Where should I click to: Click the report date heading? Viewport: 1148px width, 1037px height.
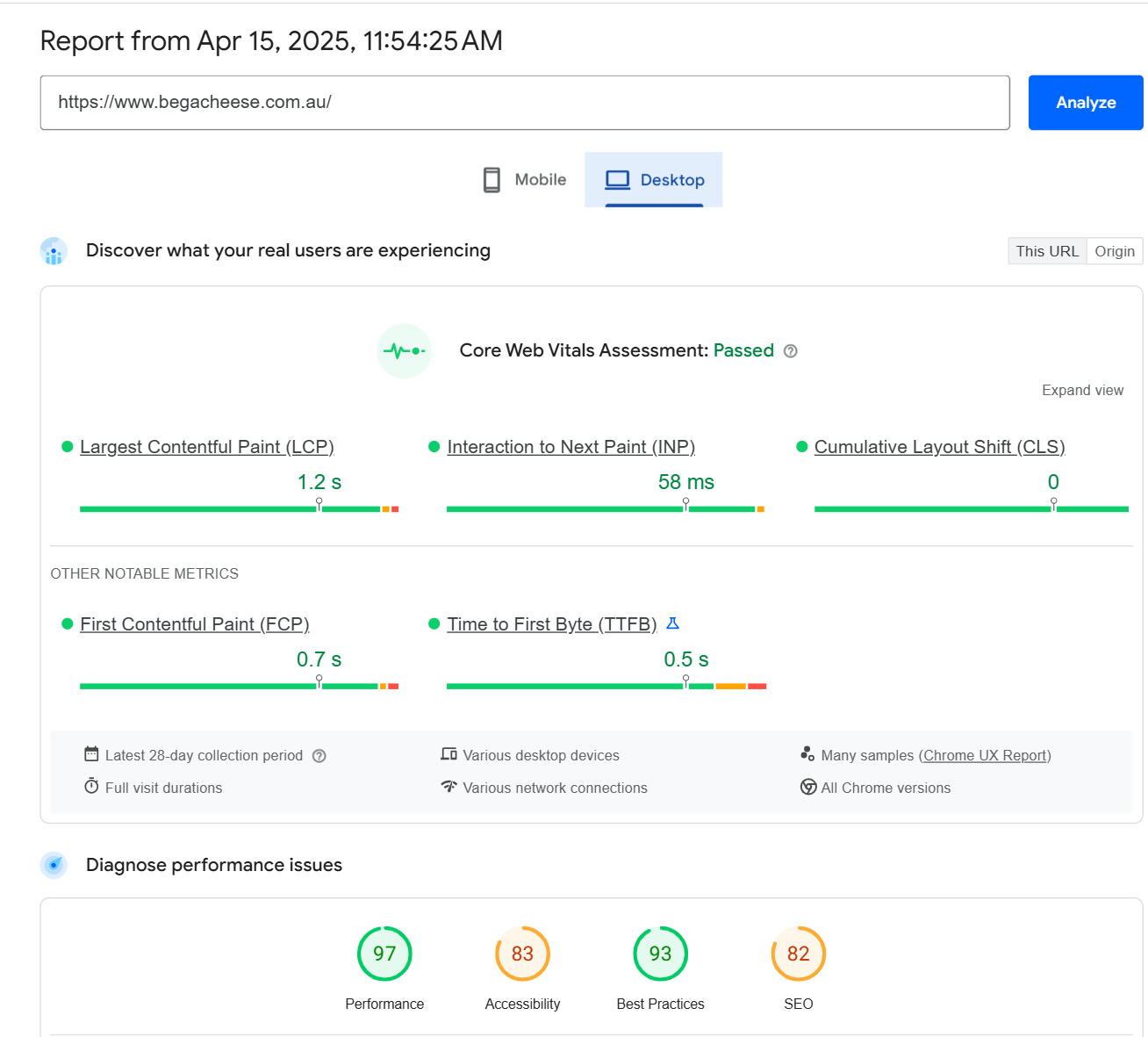271,40
